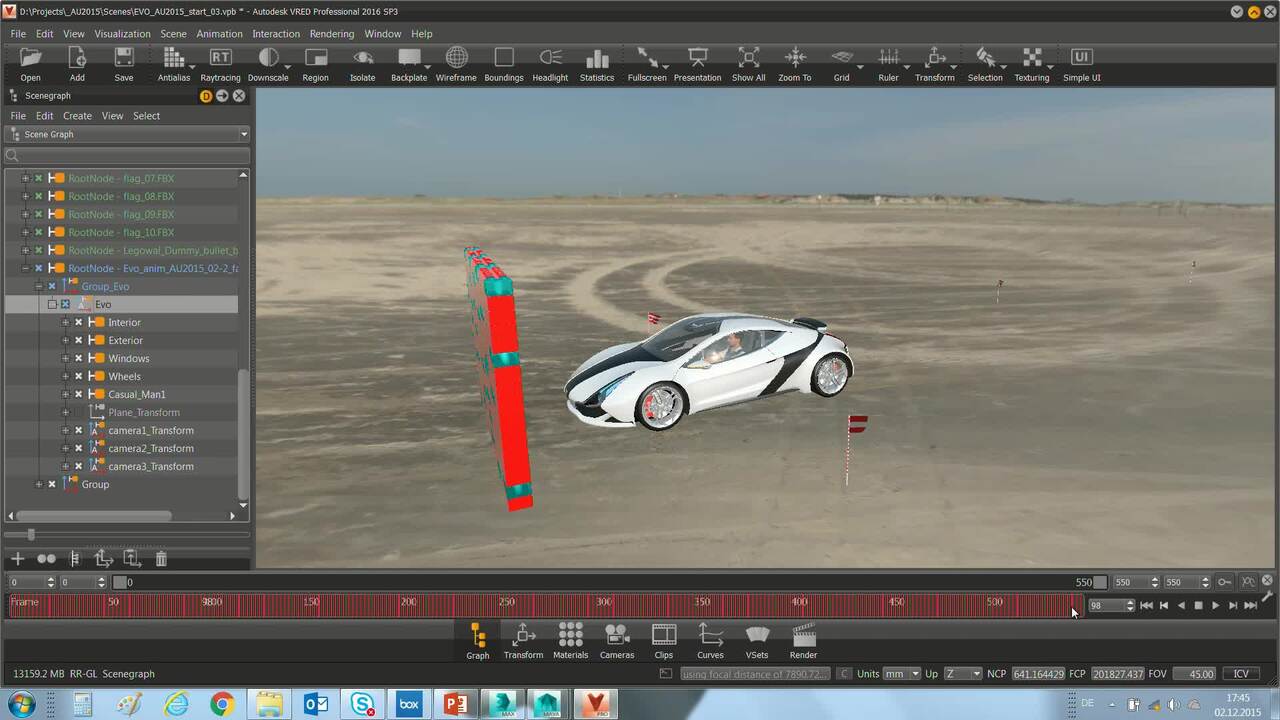The height and width of the screenshot is (720, 1280).
Task: Open the Clips module
Action: 664,641
